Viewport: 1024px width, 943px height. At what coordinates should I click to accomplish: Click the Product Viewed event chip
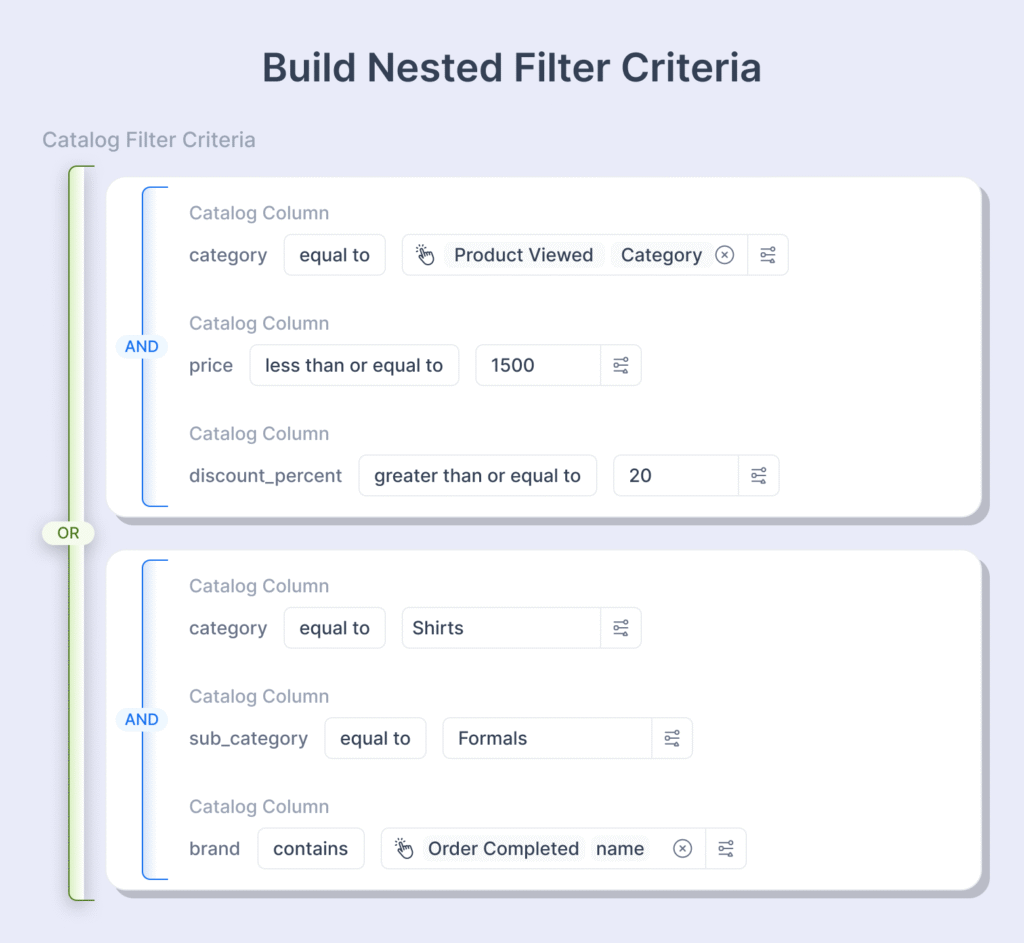point(523,255)
